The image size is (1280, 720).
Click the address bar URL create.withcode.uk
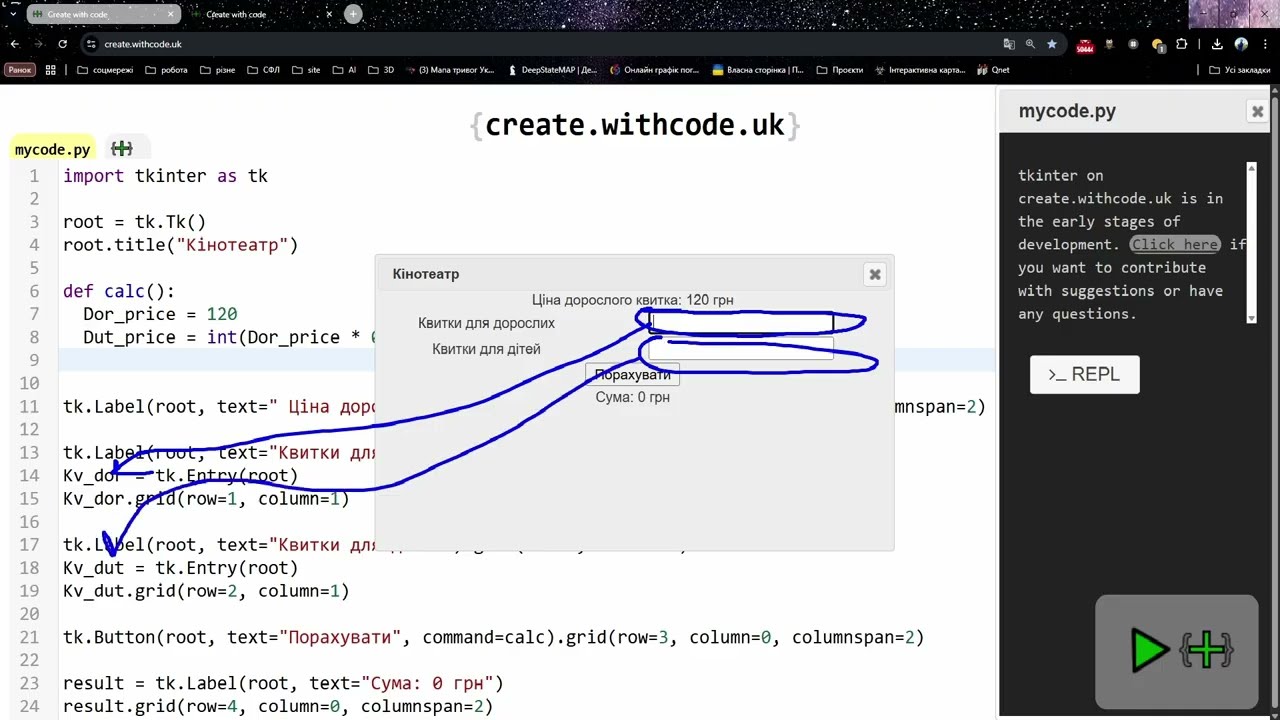point(143,44)
